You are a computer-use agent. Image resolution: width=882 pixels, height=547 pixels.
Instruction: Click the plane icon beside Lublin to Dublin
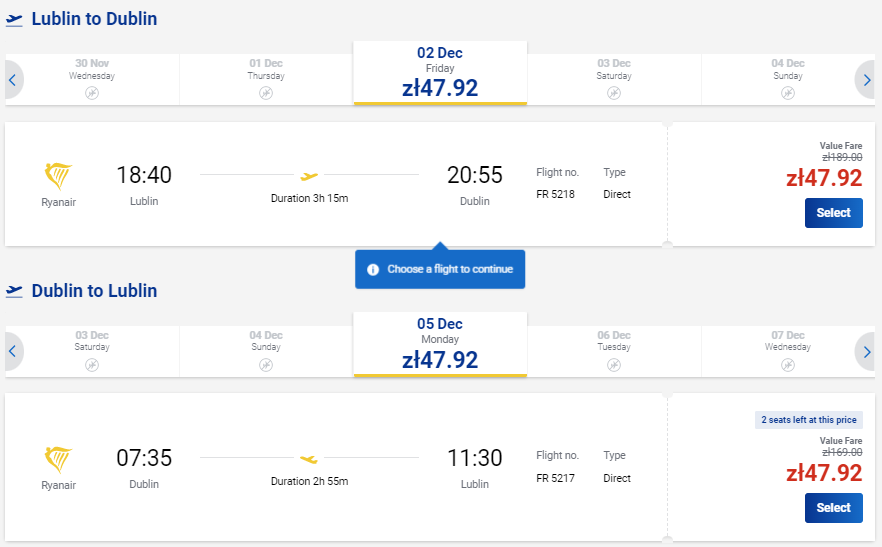point(14,20)
